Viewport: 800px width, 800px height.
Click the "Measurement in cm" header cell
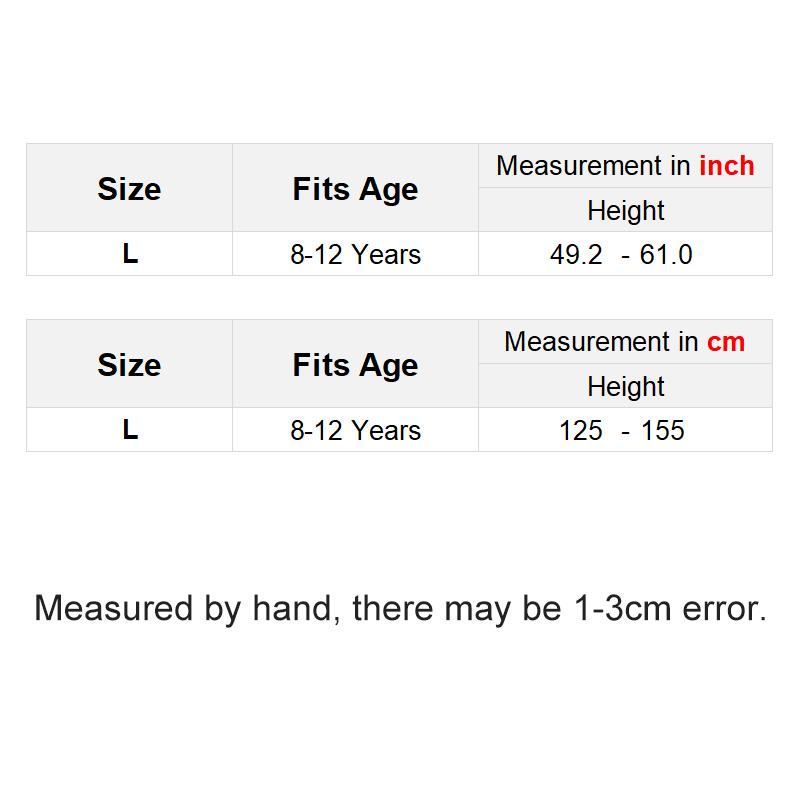625,342
